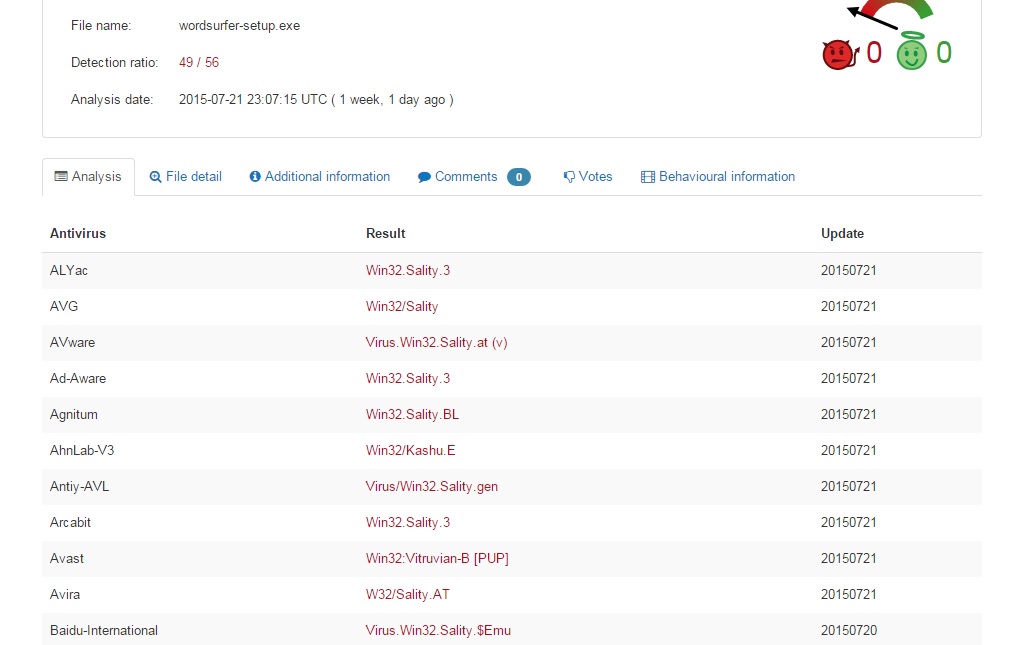Click the Ad-Aware antivirus name

[x=78, y=379]
